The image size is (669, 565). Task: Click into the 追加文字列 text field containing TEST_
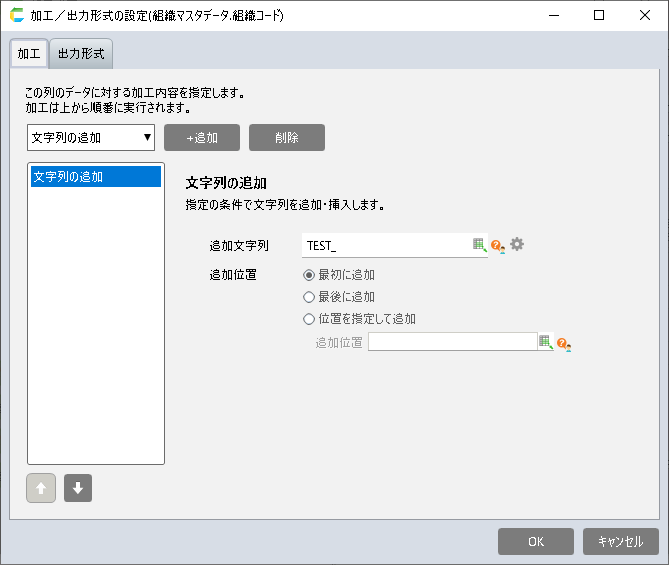pos(385,245)
